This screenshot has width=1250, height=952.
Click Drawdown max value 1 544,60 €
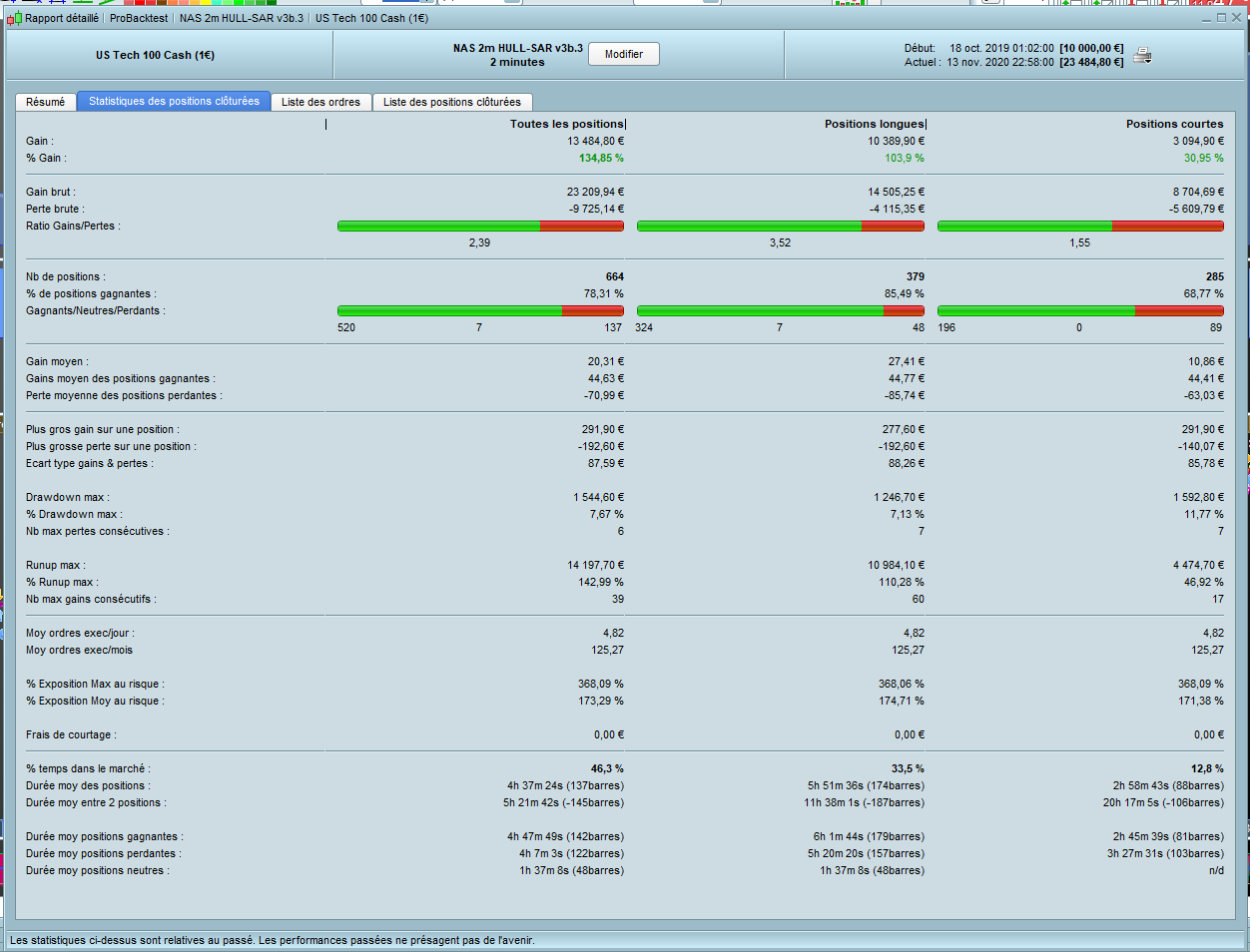(599, 497)
